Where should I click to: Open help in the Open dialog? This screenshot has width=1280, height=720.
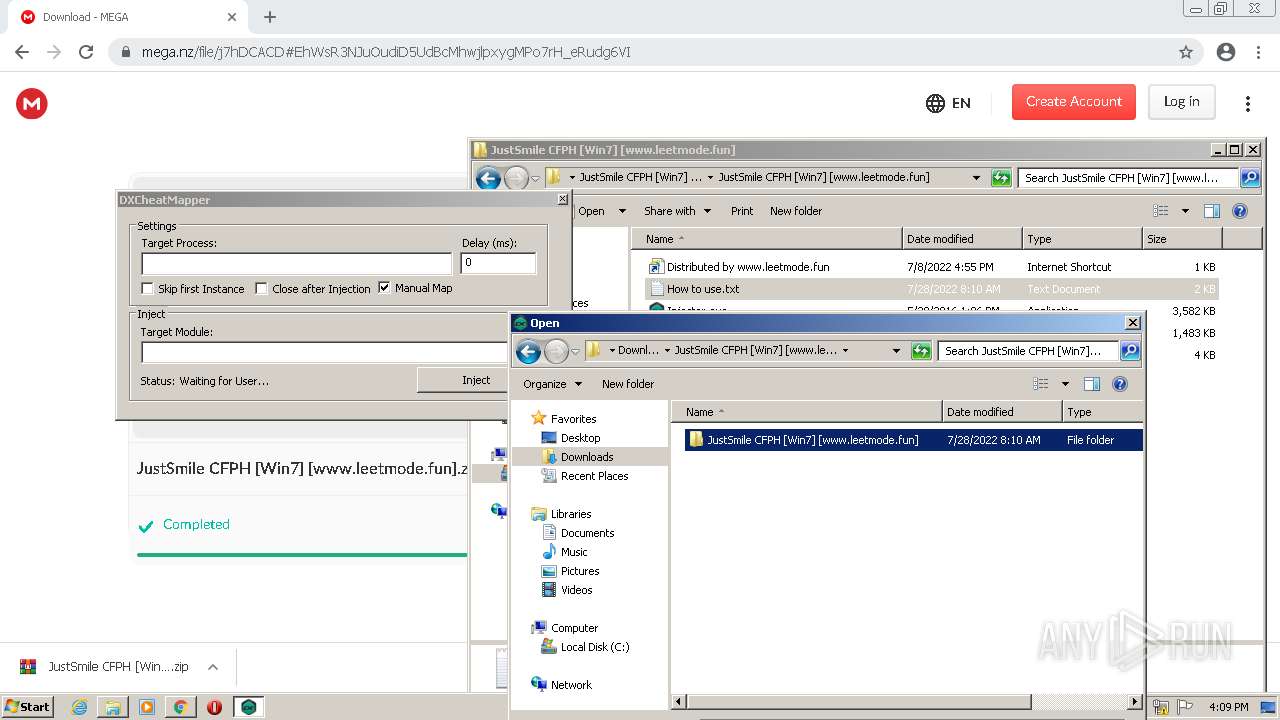point(1120,384)
